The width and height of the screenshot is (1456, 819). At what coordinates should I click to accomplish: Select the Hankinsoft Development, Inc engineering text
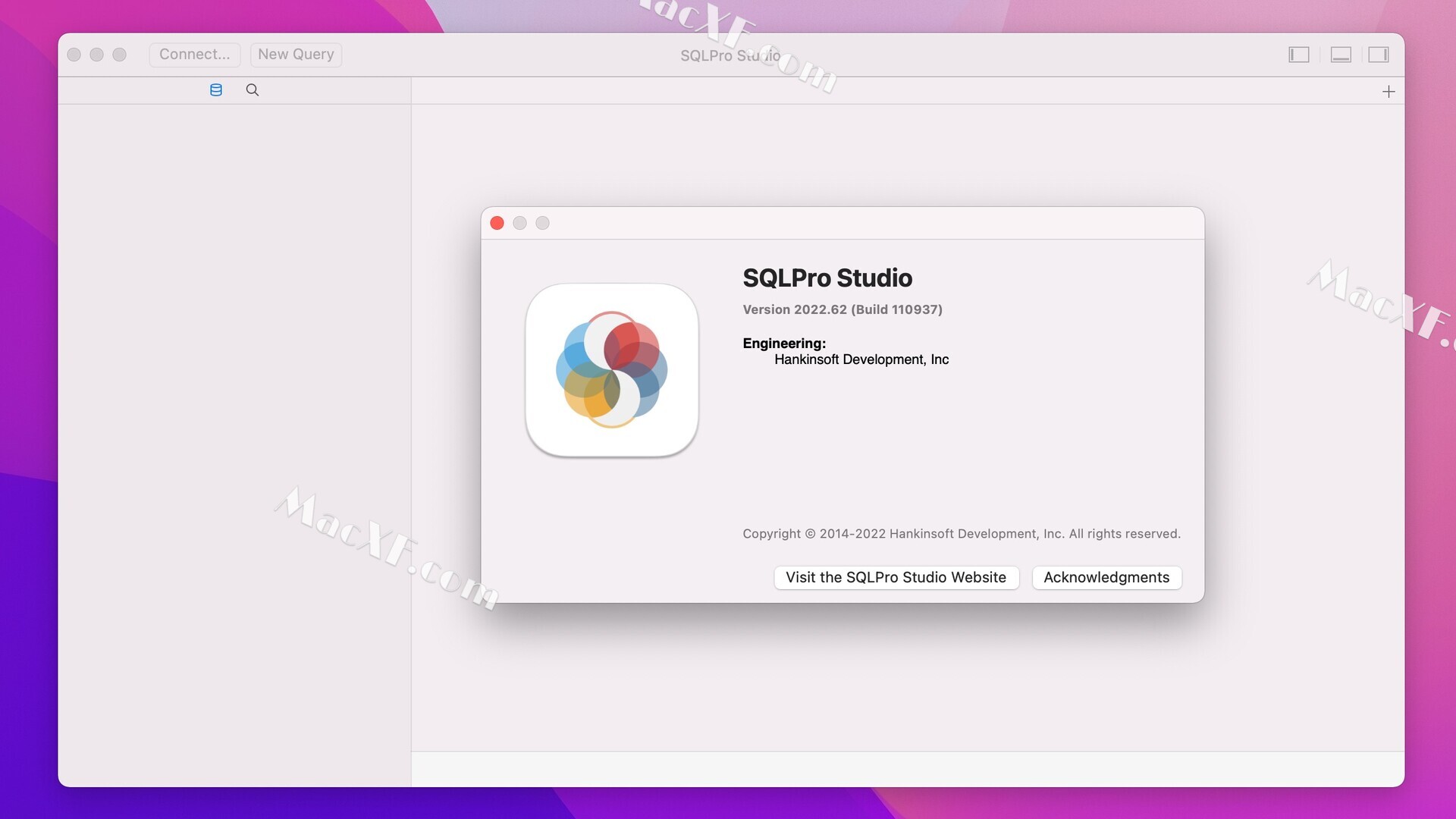(x=861, y=359)
